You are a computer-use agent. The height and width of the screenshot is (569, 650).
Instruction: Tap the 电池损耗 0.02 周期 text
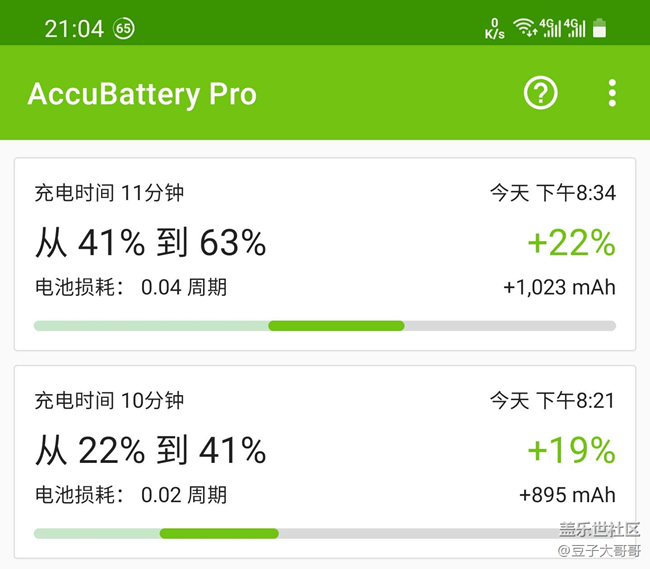pyautogui.click(x=131, y=495)
